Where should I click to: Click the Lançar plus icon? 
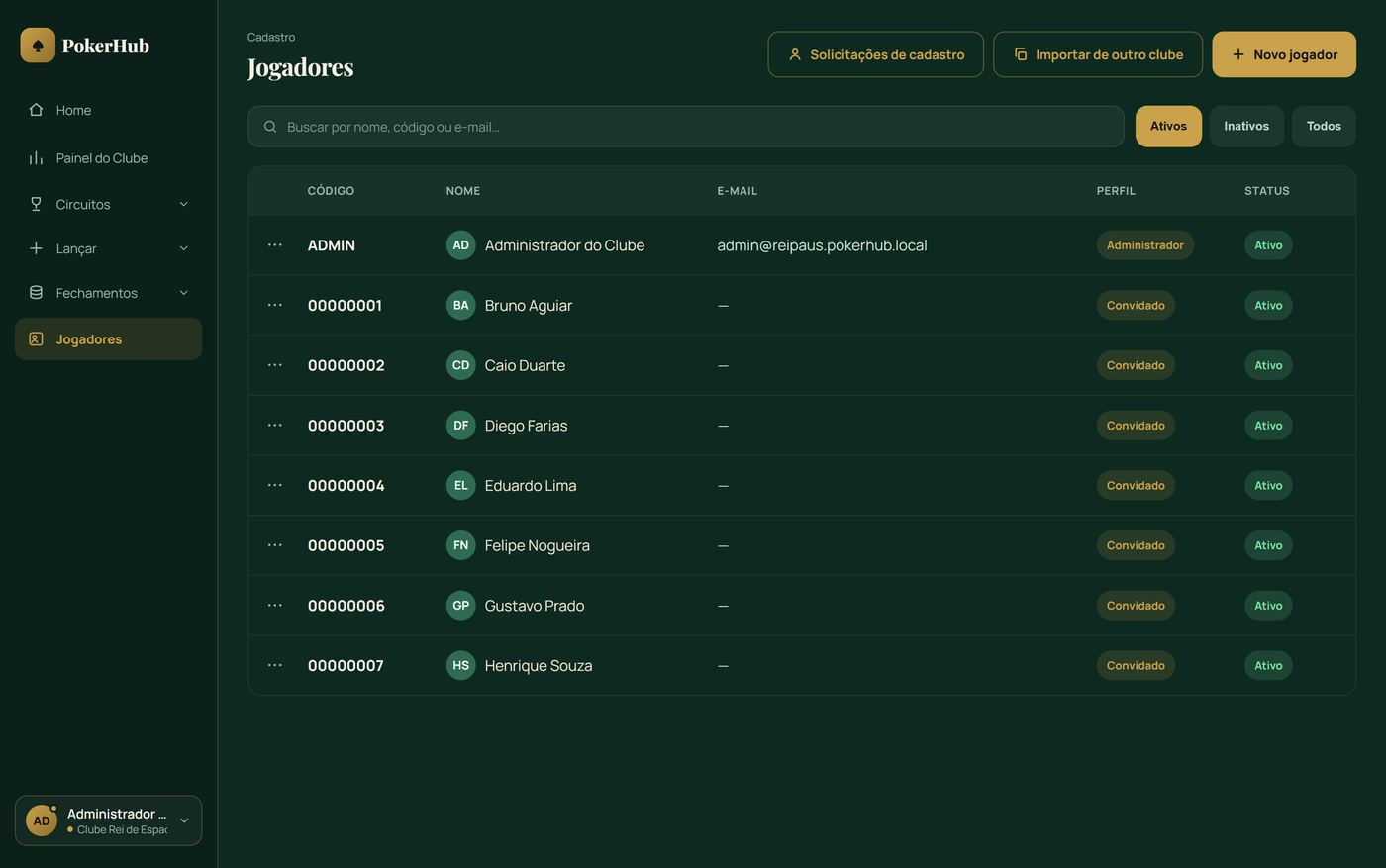tap(36, 248)
